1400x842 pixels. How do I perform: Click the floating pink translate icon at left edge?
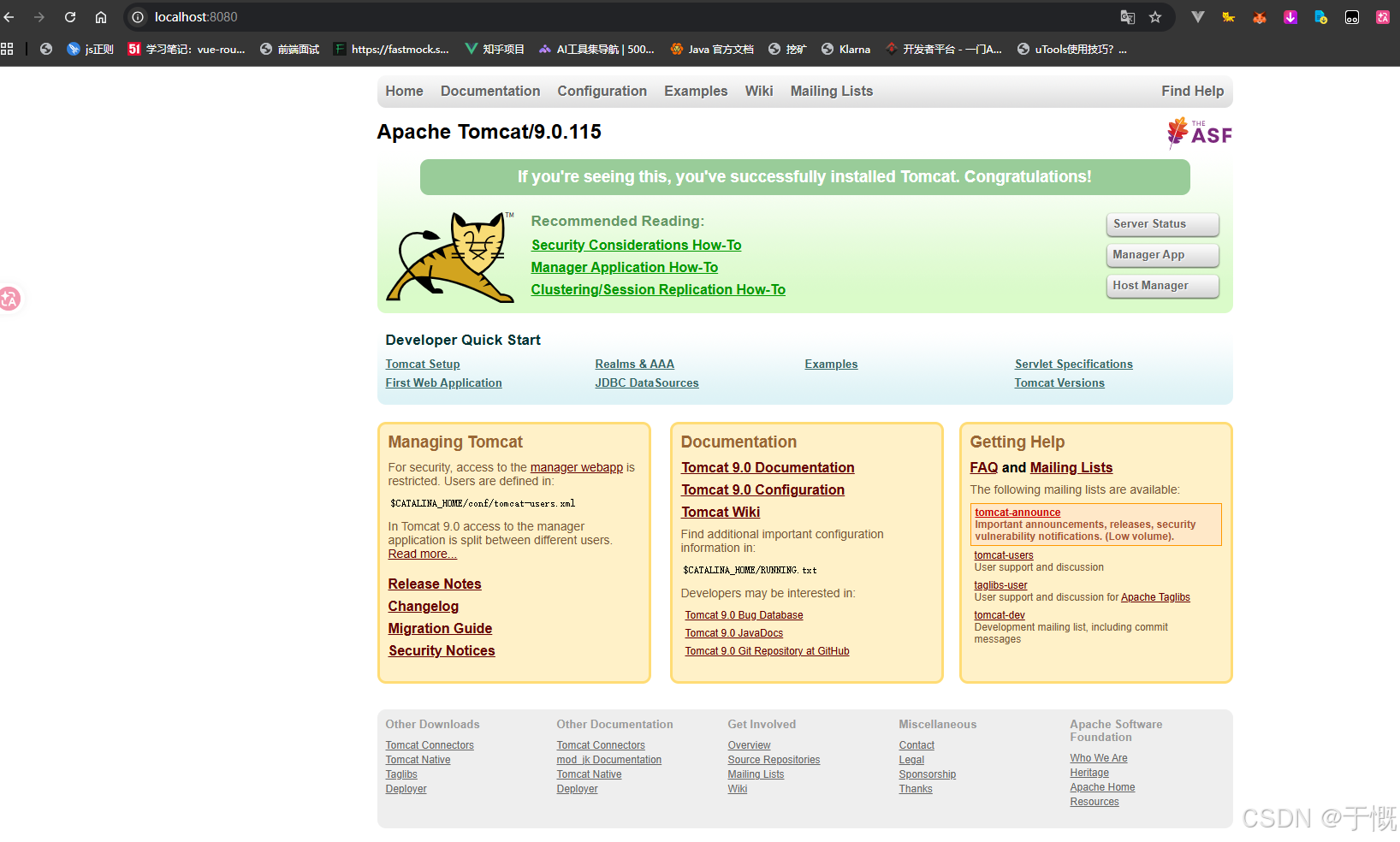click(9, 299)
